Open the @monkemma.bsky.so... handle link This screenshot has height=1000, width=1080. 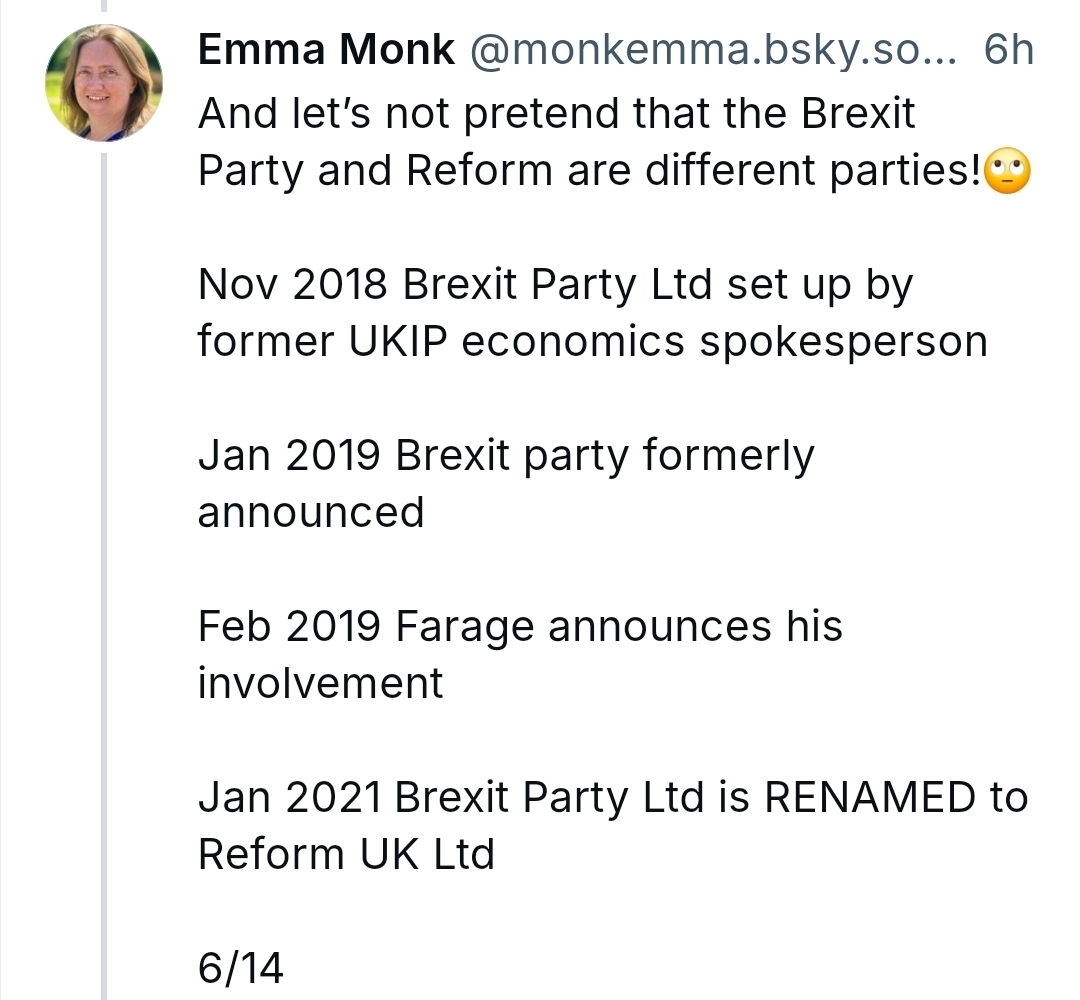713,51
